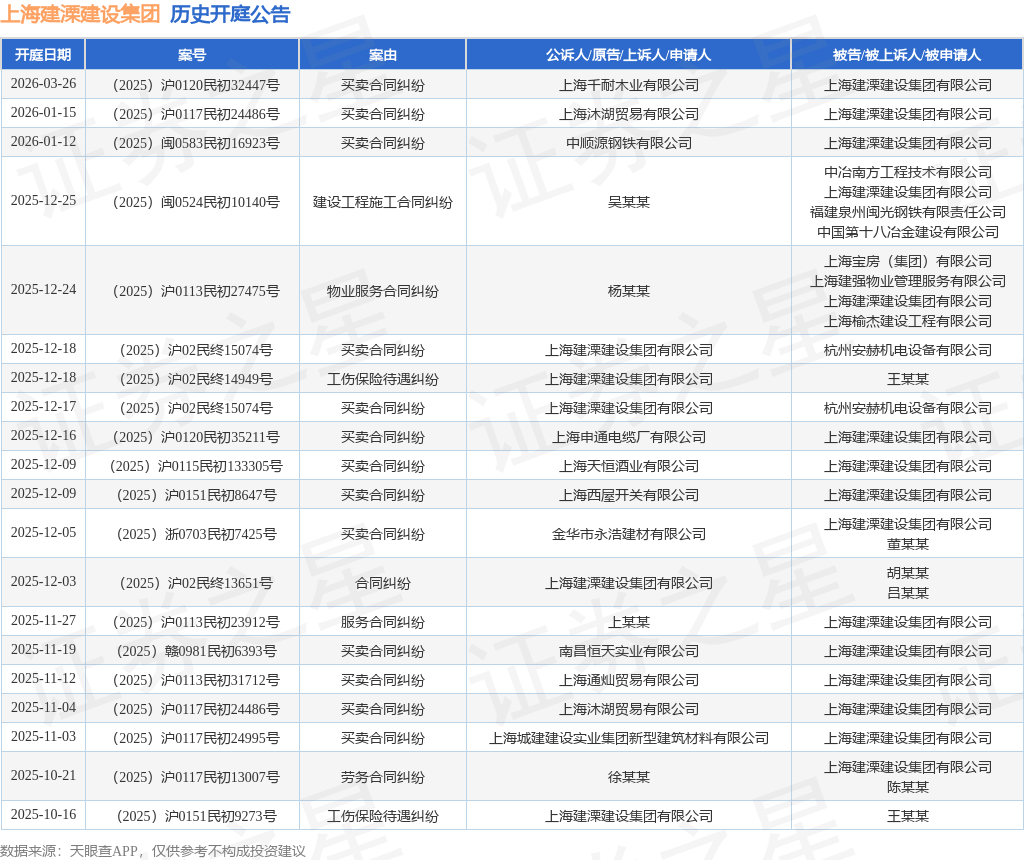Viewport: 1024px width, 860px height.
Task: Click the heading 历史开庭公告
Action: tap(230, 14)
